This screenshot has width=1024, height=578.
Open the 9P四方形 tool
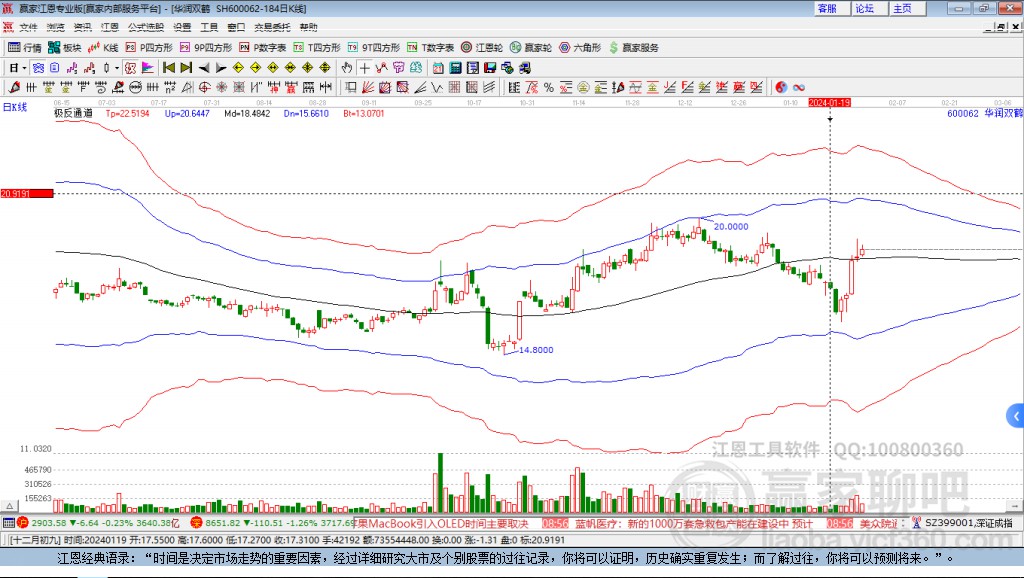click(x=206, y=48)
